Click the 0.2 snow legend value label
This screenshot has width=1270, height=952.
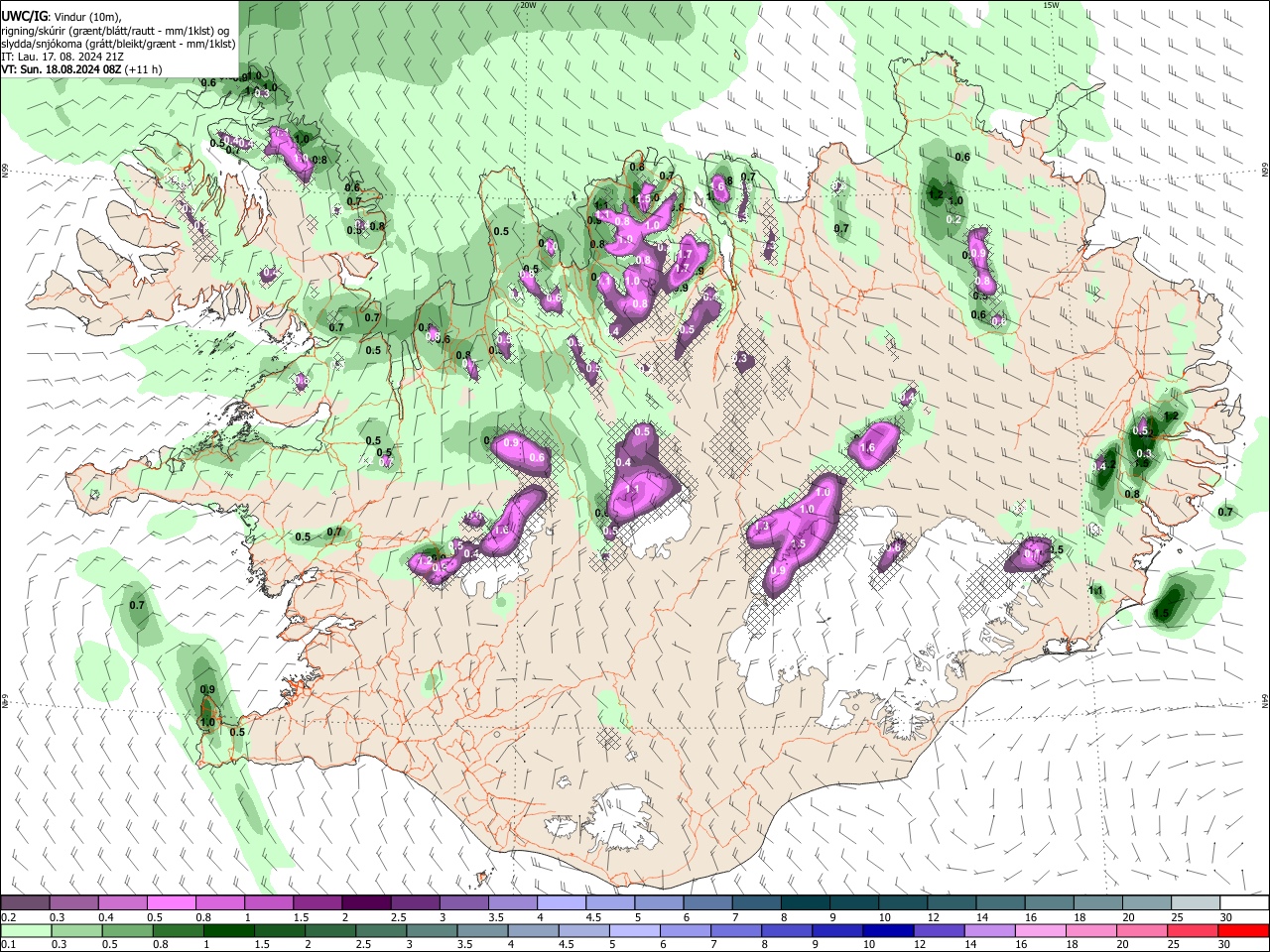[x=8, y=917]
